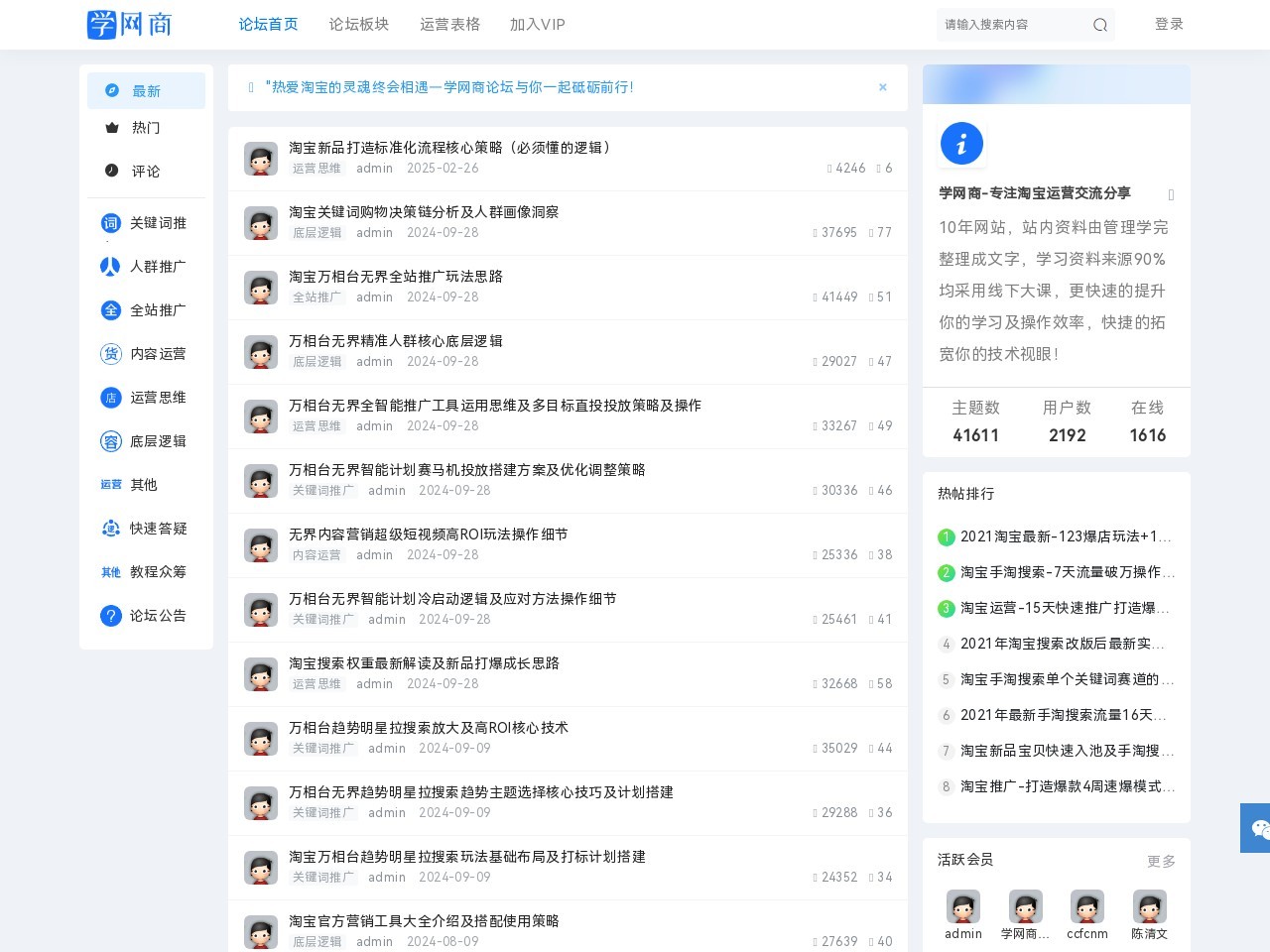Click the 内容运营 sidebar icon

click(110, 354)
